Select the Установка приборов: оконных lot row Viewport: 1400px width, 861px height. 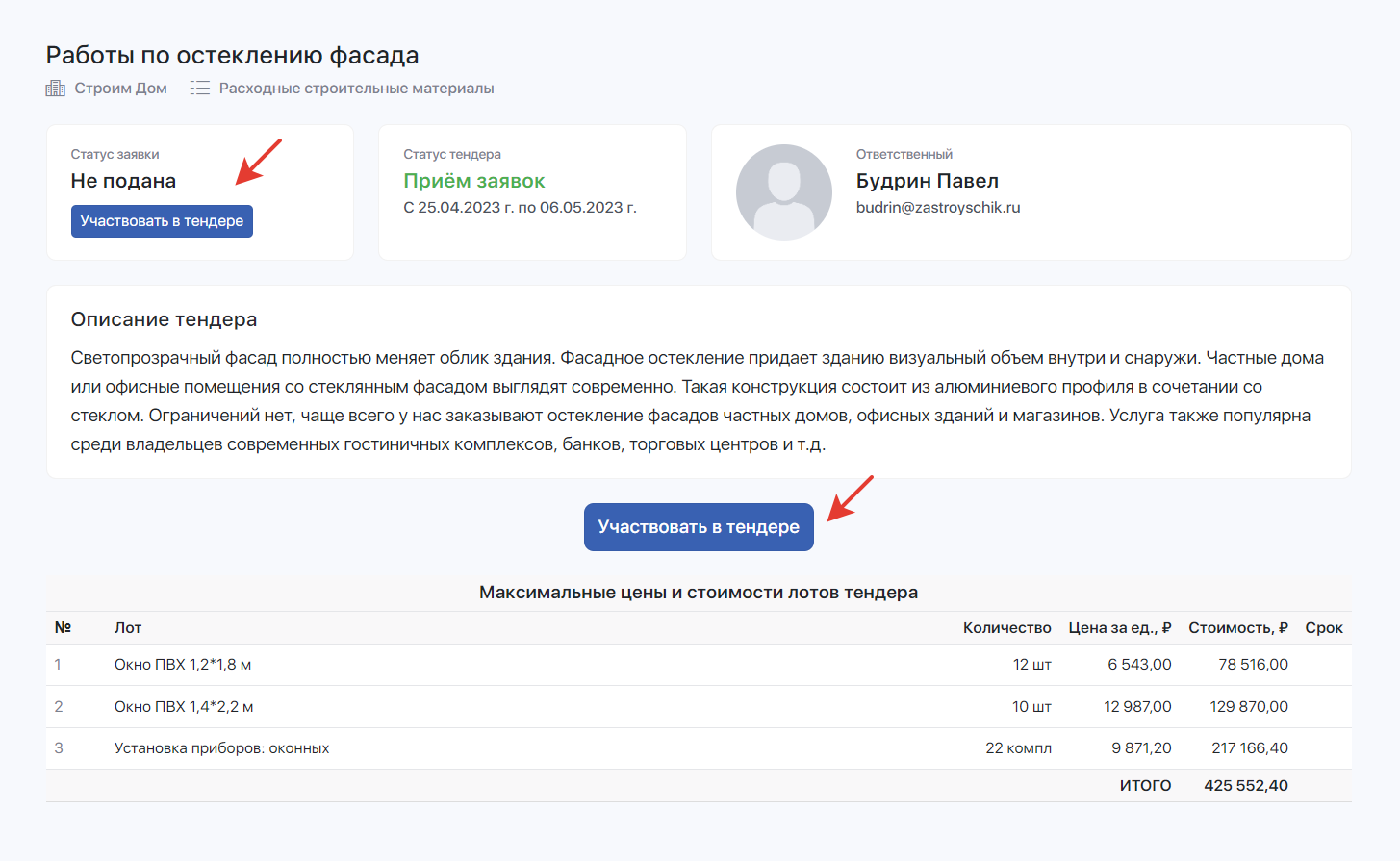(221, 748)
